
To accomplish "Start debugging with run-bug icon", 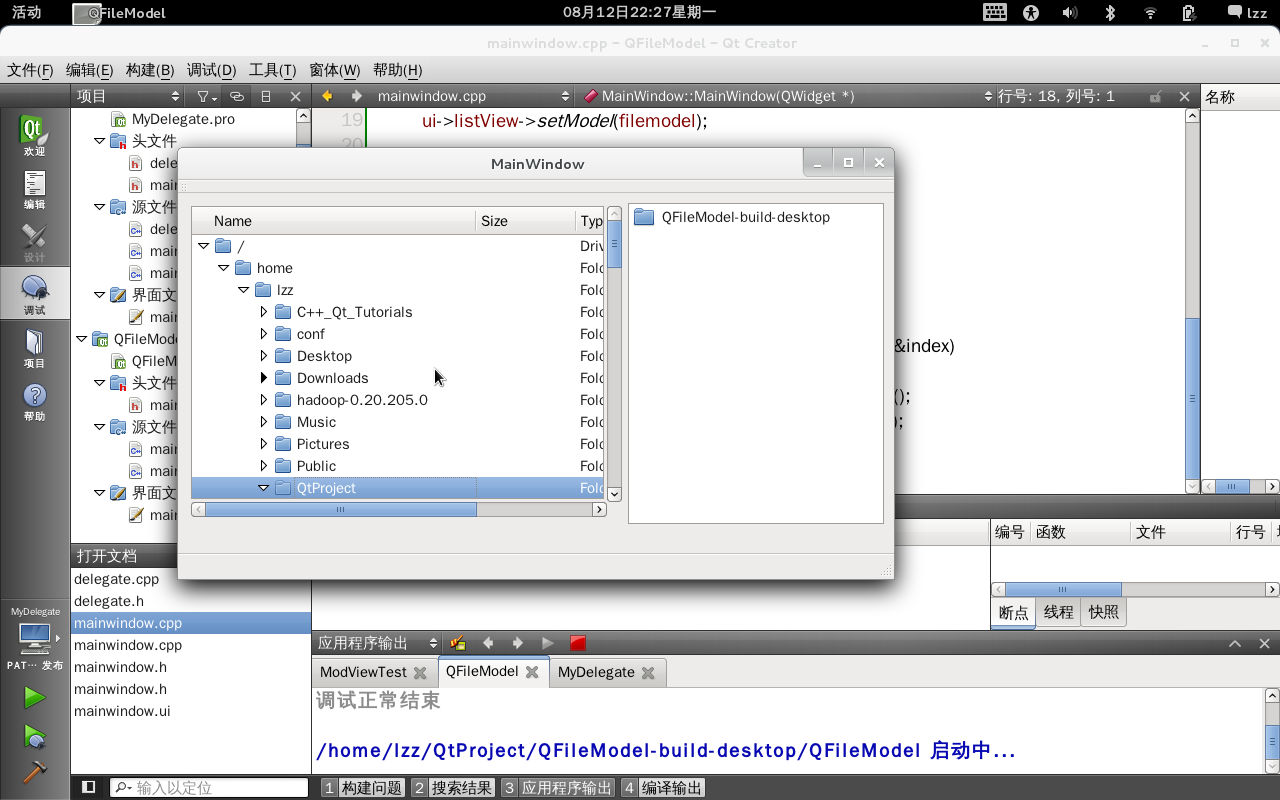I will coord(34,737).
